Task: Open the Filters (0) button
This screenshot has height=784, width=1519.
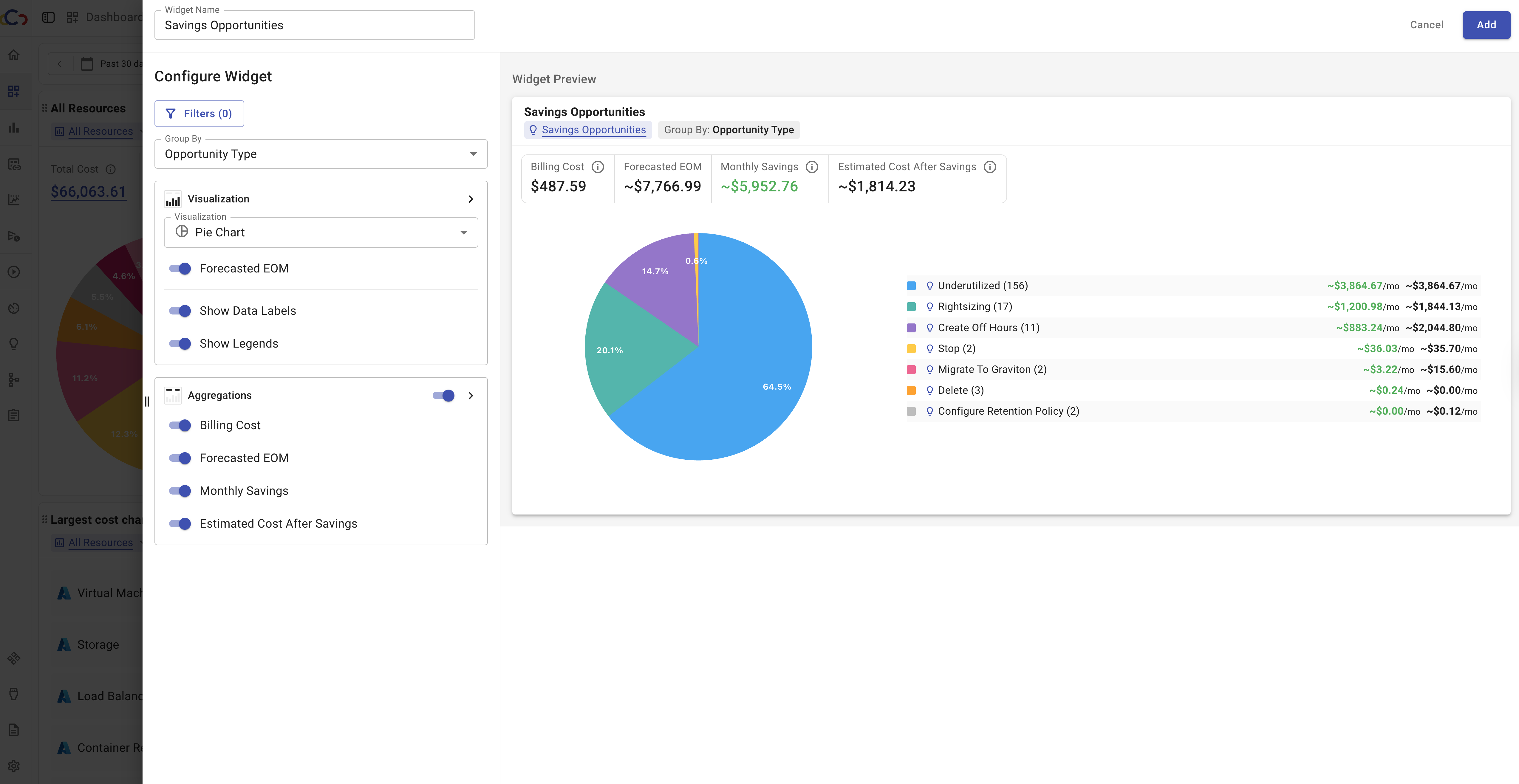Action: [x=199, y=114]
